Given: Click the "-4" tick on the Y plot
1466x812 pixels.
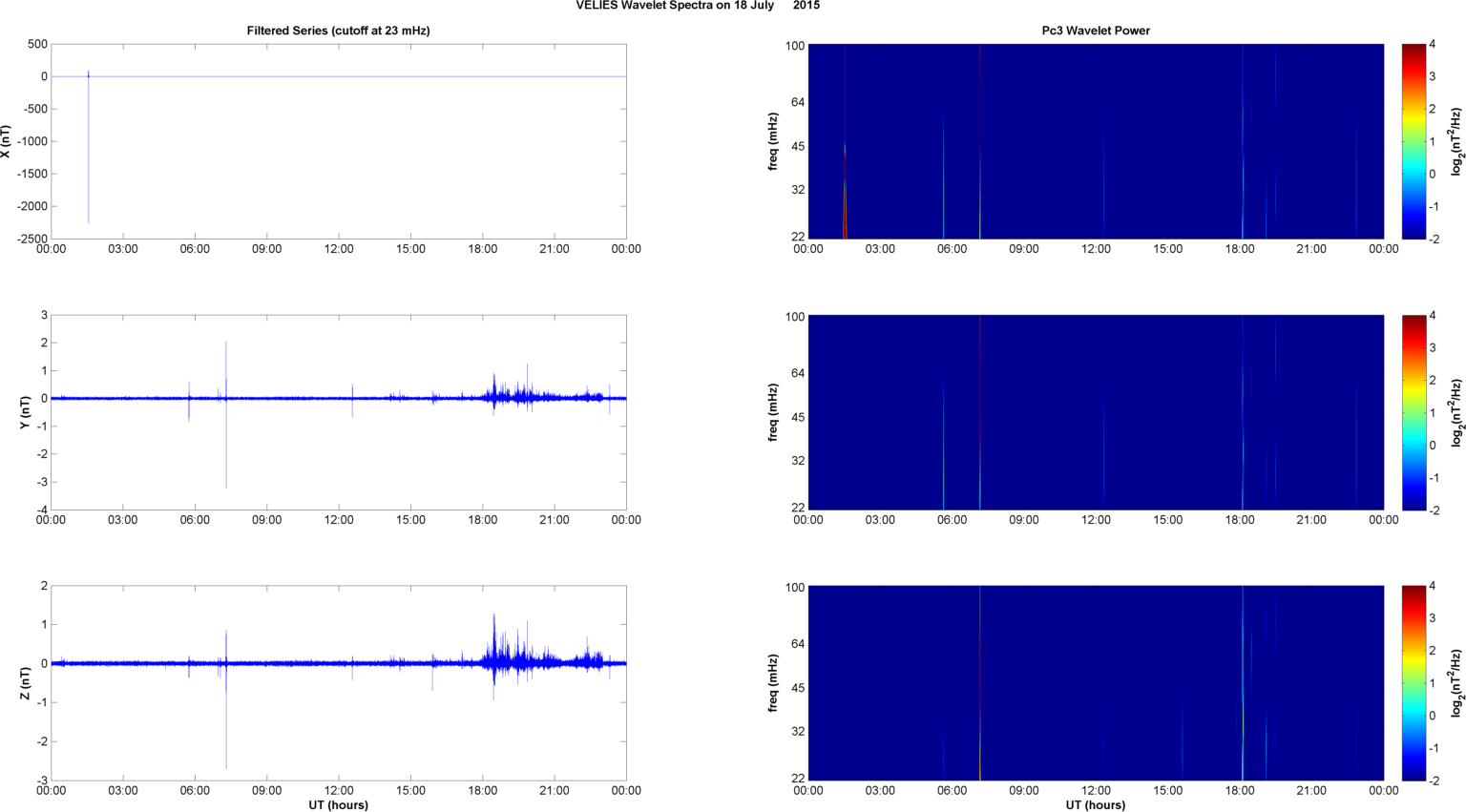Looking at the screenshot, I should click(x=43, y=510).
